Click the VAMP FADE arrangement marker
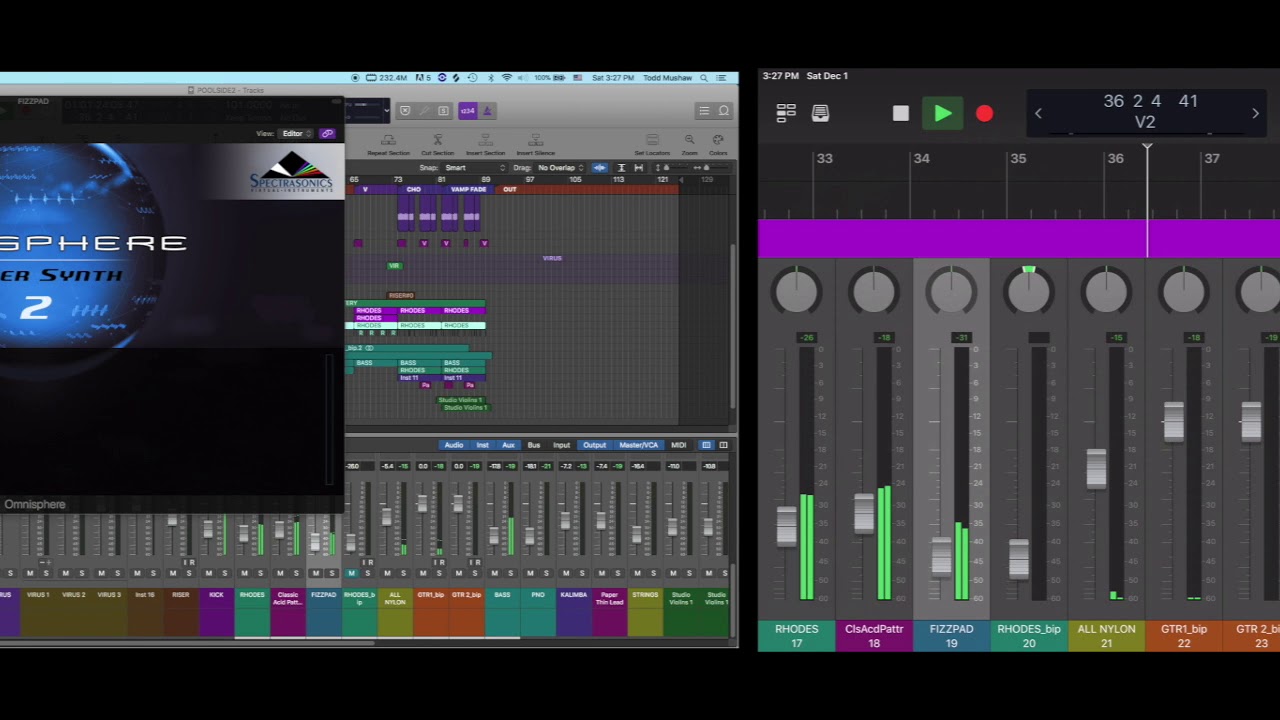Viewport: 1280px width, 720px height. coord(468,189)
